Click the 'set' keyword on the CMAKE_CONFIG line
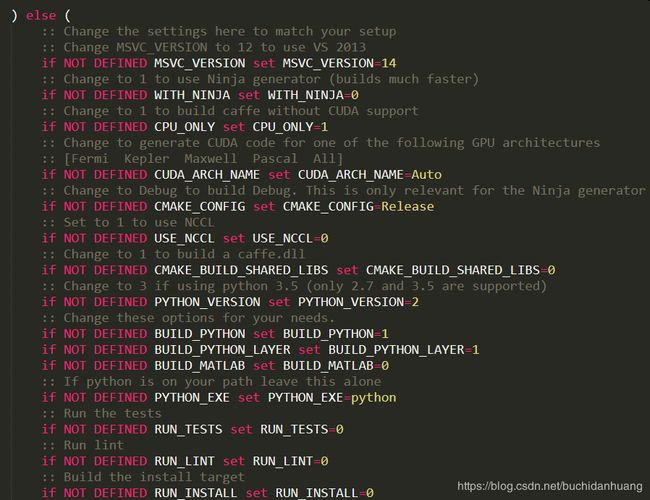 click(264, 206)
